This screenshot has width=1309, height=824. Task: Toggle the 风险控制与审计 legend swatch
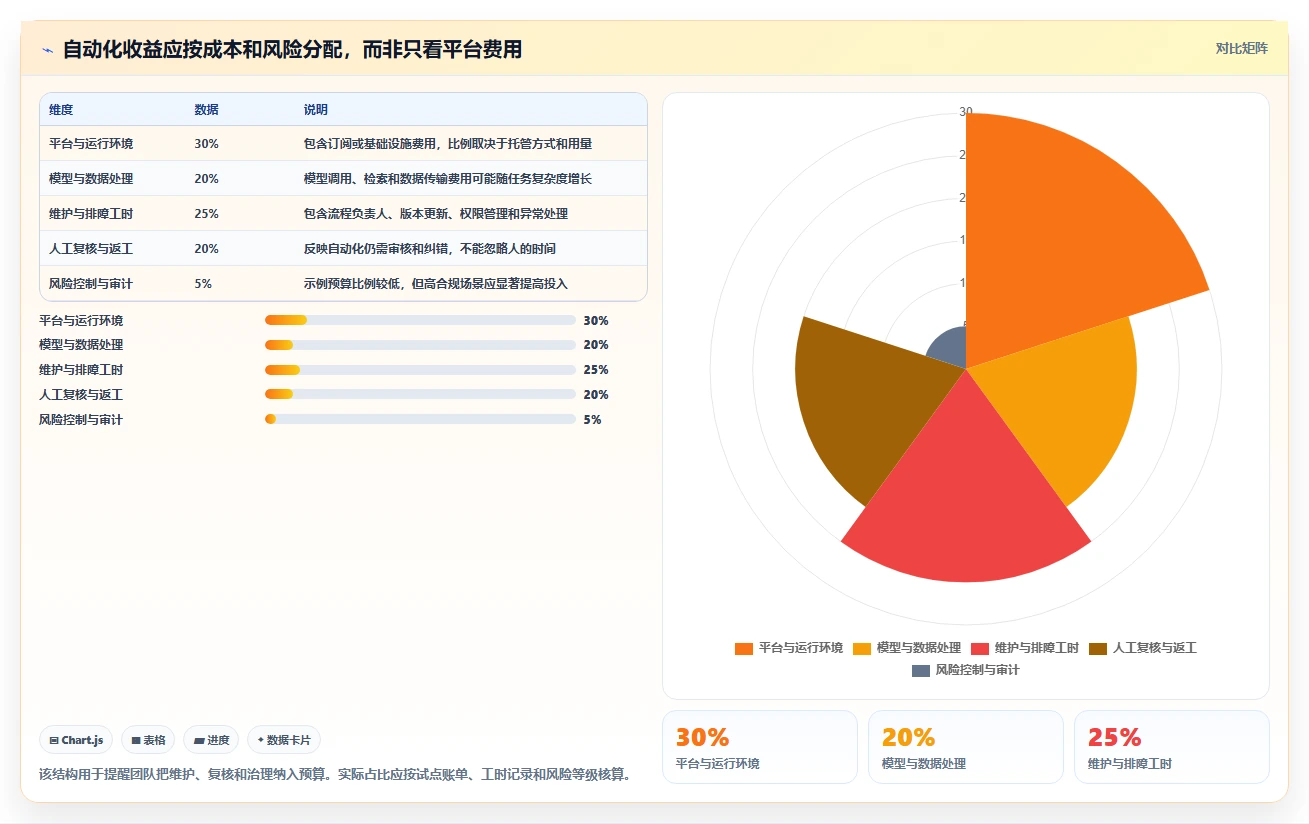(x=920, y=670)
